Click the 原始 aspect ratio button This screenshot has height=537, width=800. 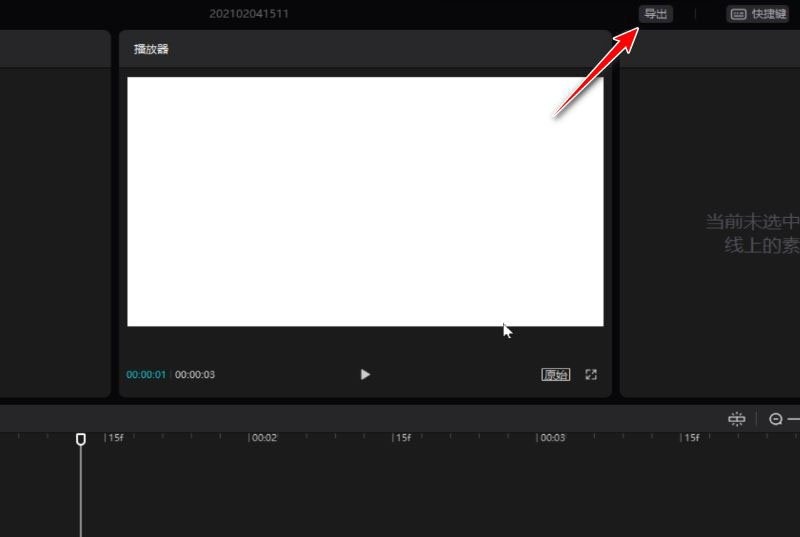556,375
